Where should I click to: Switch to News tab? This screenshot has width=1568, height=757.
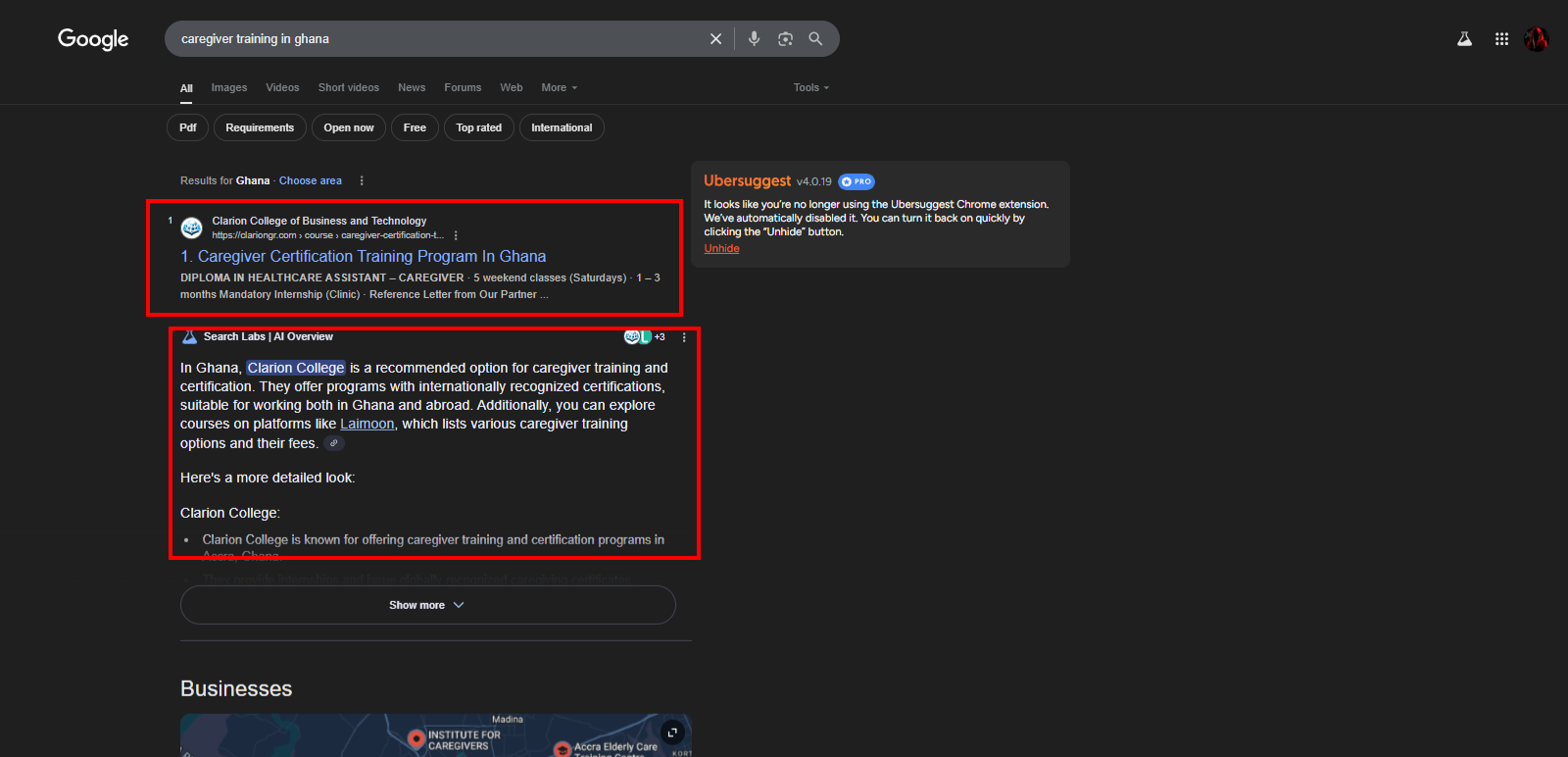coord(412,88)
